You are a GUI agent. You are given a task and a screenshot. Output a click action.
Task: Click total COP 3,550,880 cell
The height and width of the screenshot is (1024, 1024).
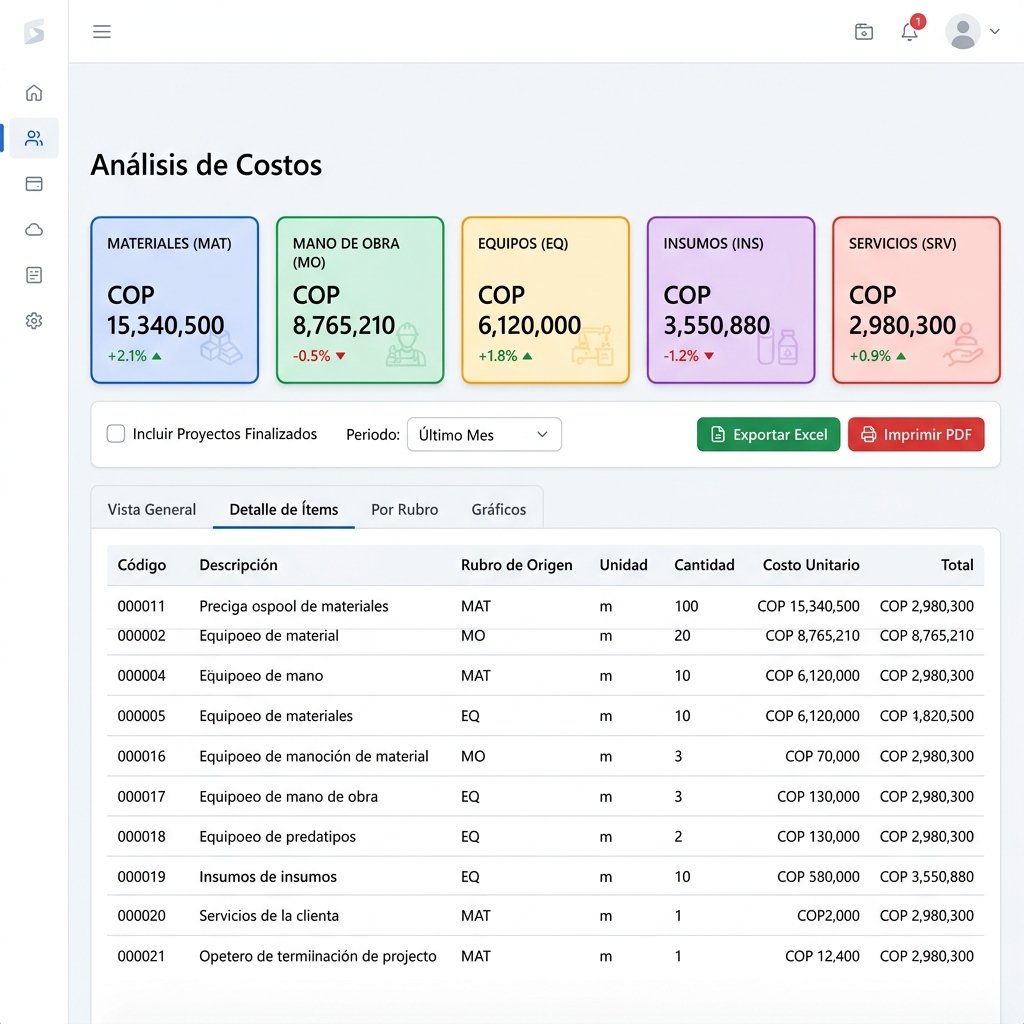coord(927,876)
